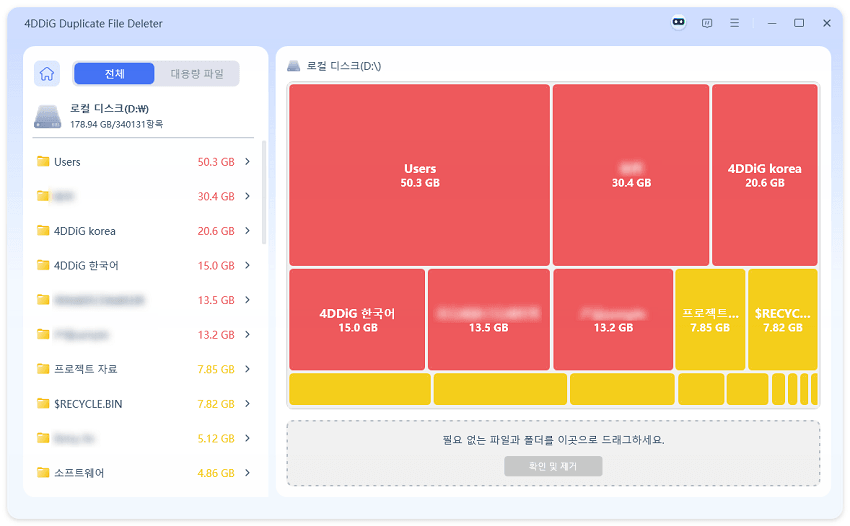Close the 4DDiG window

click(x=827, y=23)
